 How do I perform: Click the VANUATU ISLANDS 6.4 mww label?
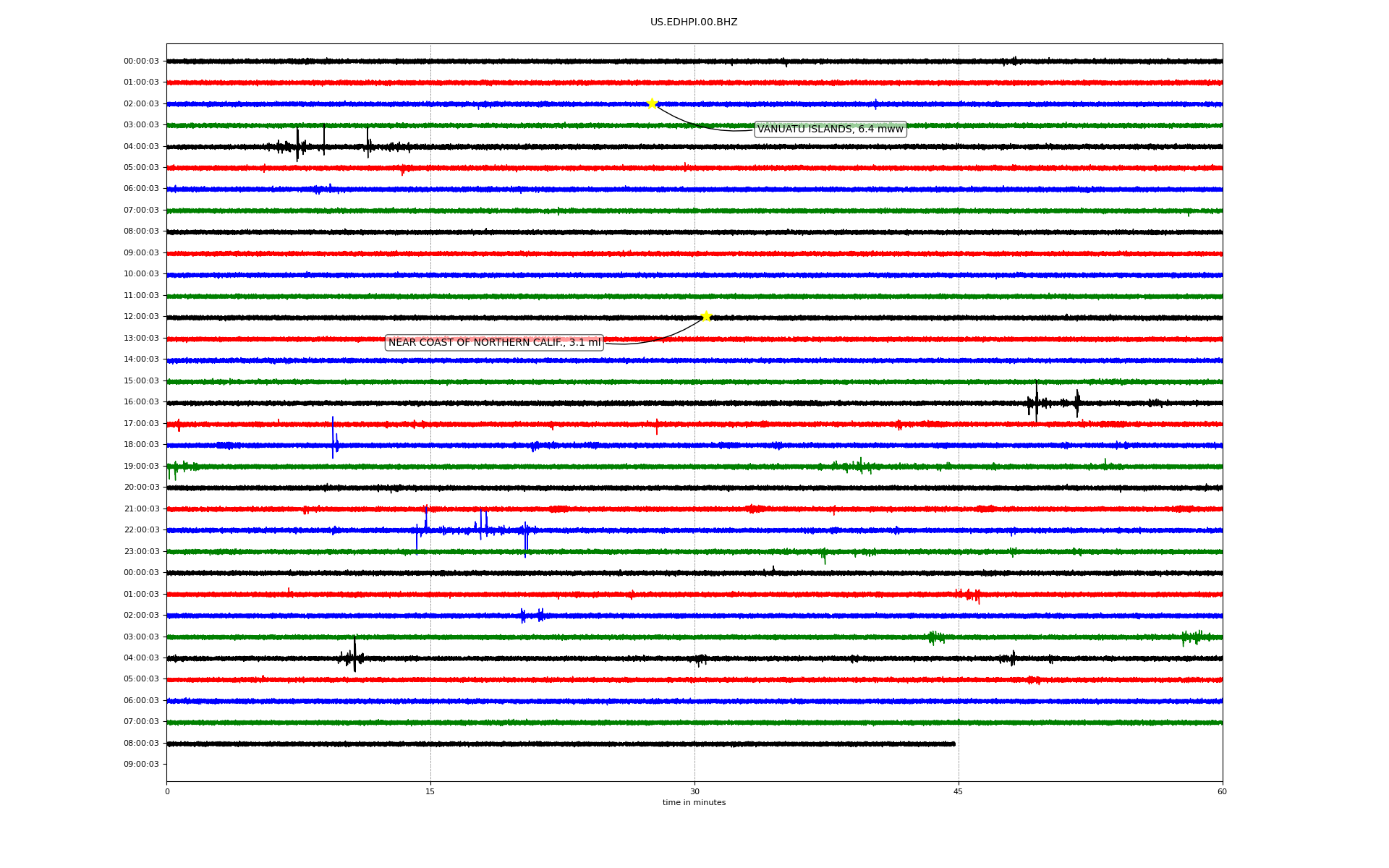click(x=830, y=129)
